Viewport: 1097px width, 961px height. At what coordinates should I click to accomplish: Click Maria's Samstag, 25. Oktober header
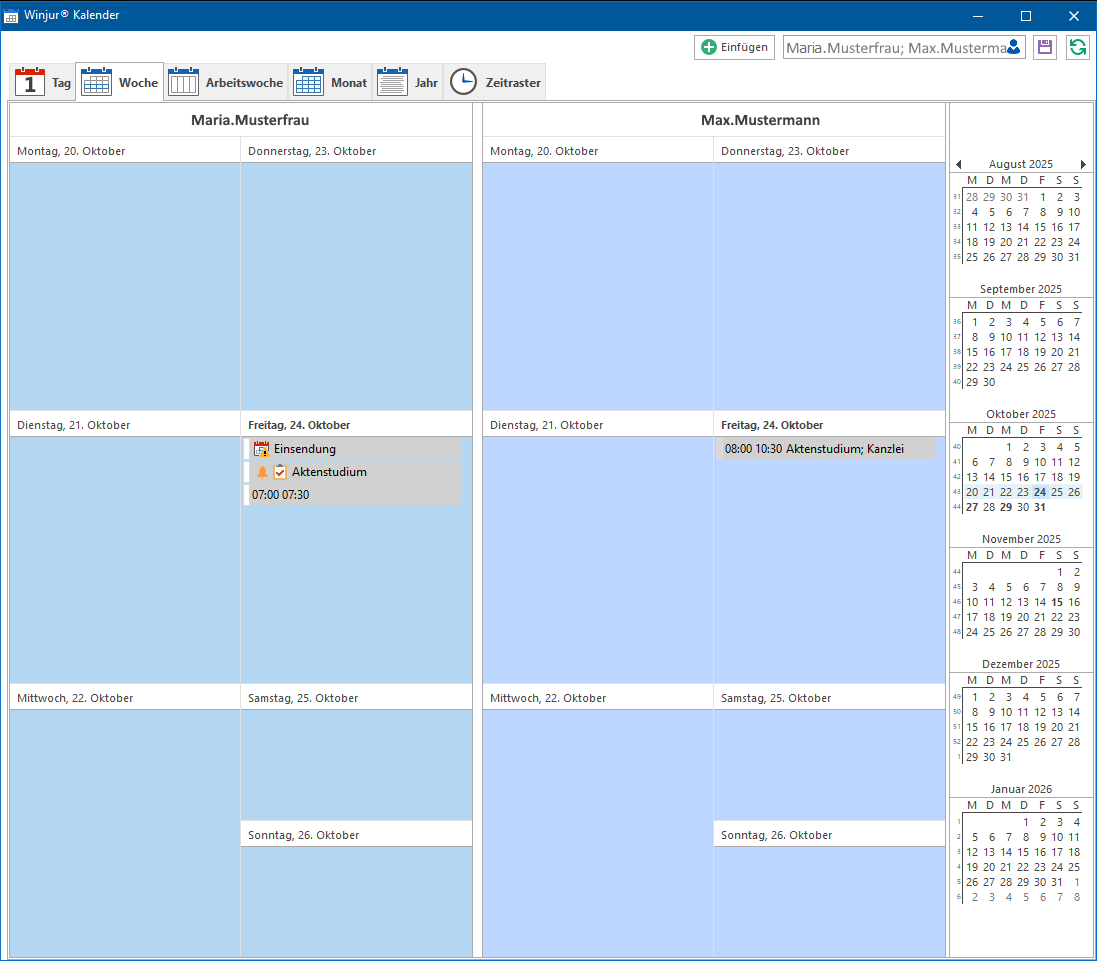tap(356, 698)
